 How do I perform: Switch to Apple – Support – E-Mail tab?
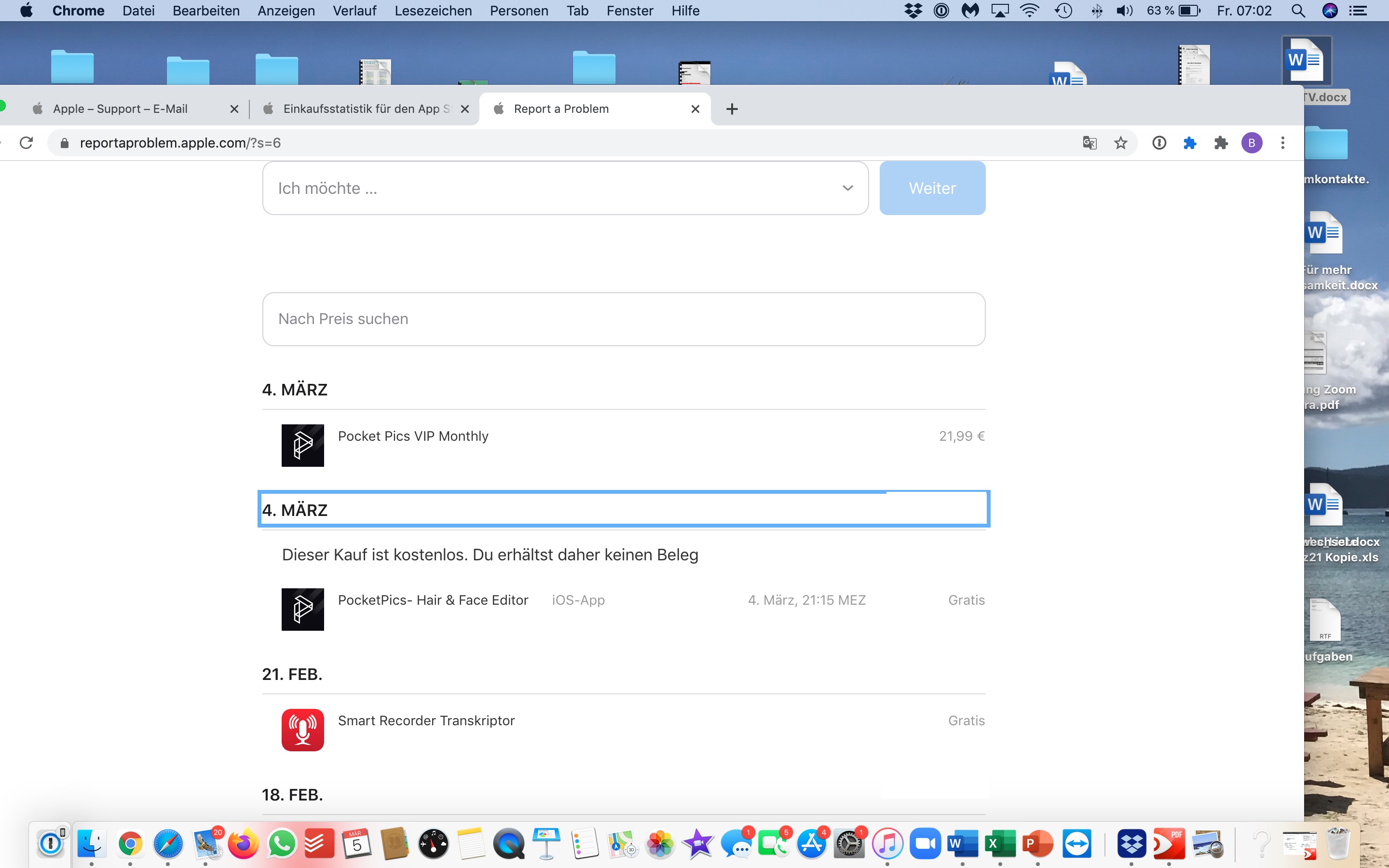point(121,109)
